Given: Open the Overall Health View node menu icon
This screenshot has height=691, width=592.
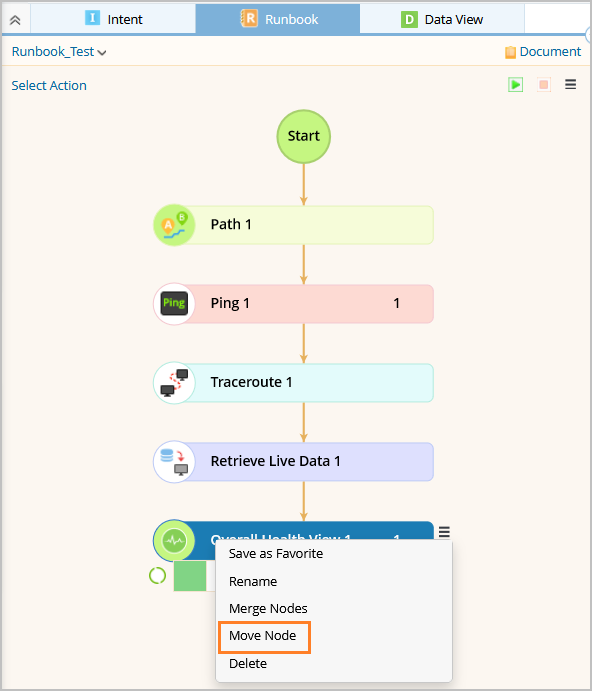Looking at the screenshot, I should point(444,532).
